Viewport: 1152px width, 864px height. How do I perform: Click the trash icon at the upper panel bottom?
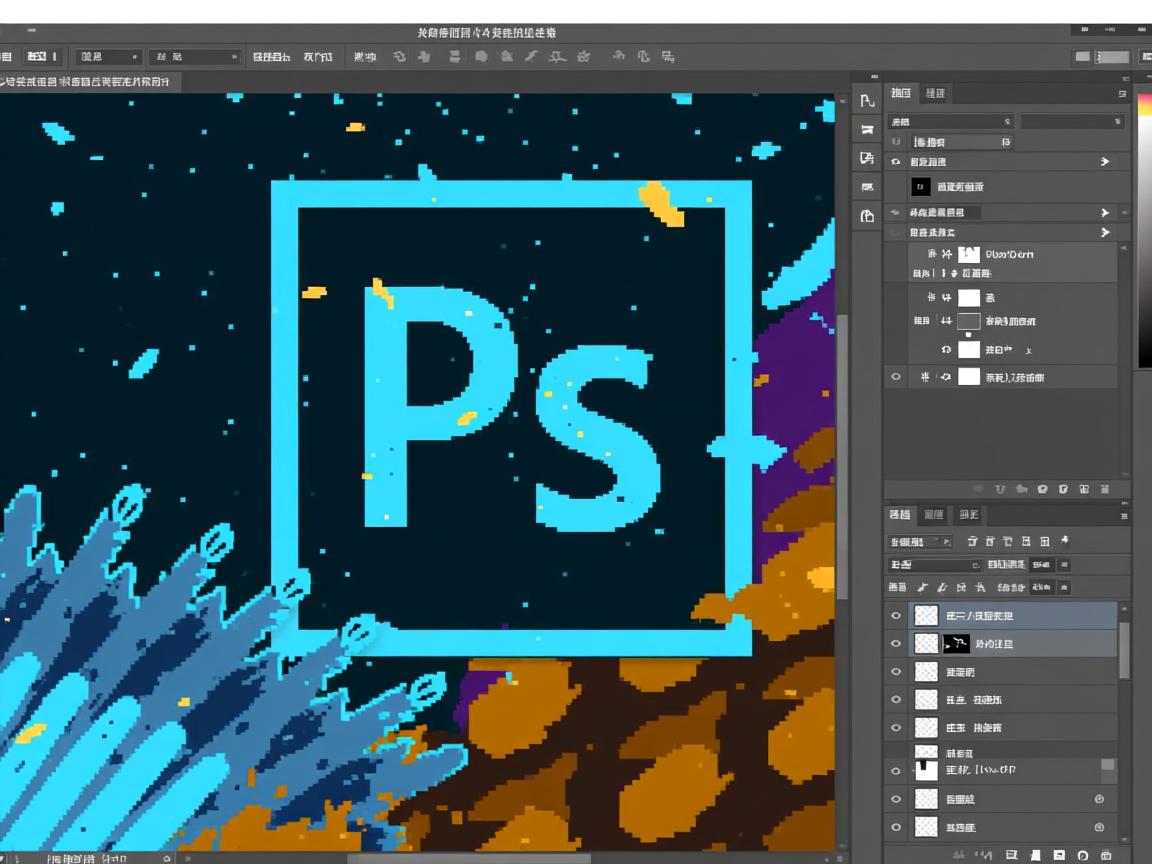point(1104,489)
